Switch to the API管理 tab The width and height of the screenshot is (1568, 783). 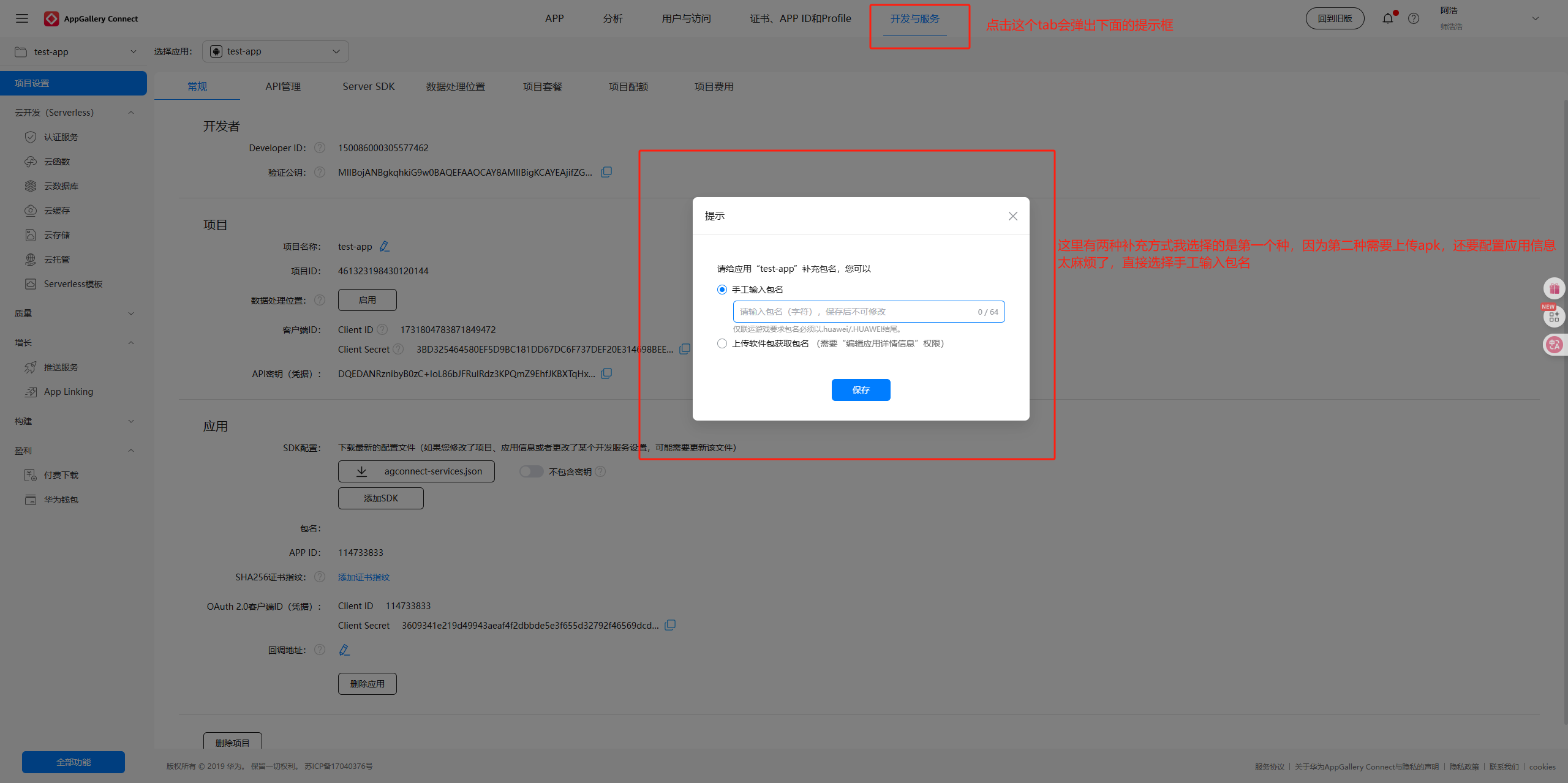tap(283, 86)
